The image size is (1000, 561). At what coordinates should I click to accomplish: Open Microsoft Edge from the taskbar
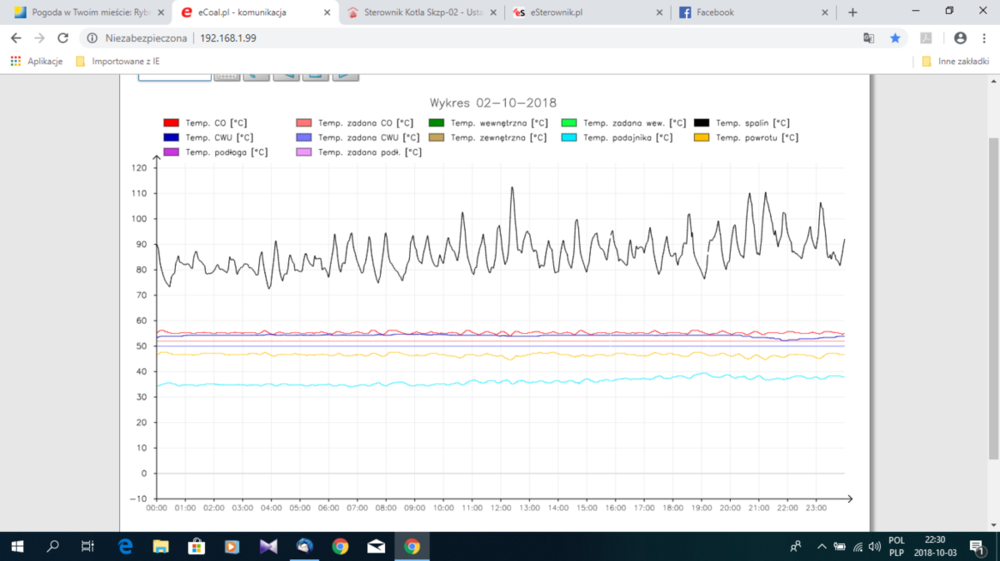click(125, 546)
